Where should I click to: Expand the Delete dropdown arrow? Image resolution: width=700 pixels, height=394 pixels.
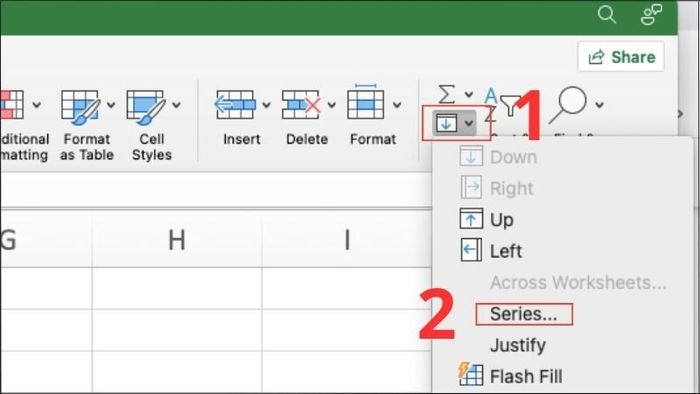331,105
